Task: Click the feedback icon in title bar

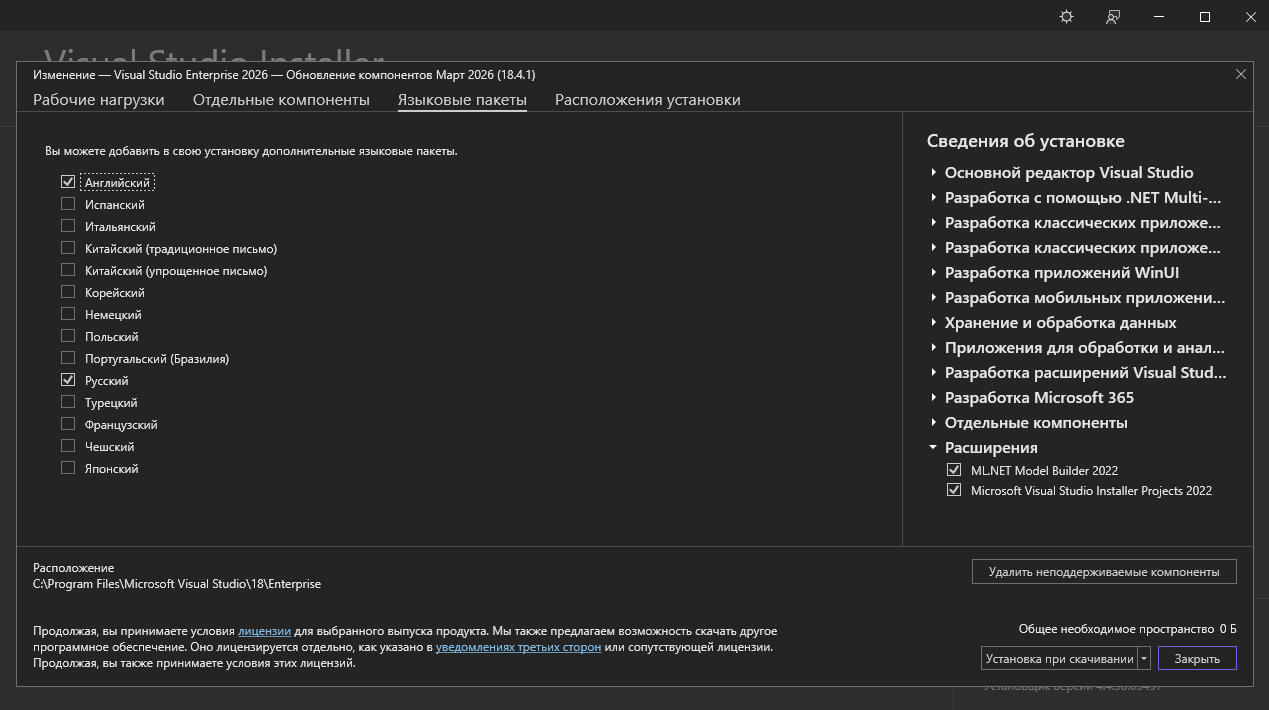Action: click(1113, 17)
